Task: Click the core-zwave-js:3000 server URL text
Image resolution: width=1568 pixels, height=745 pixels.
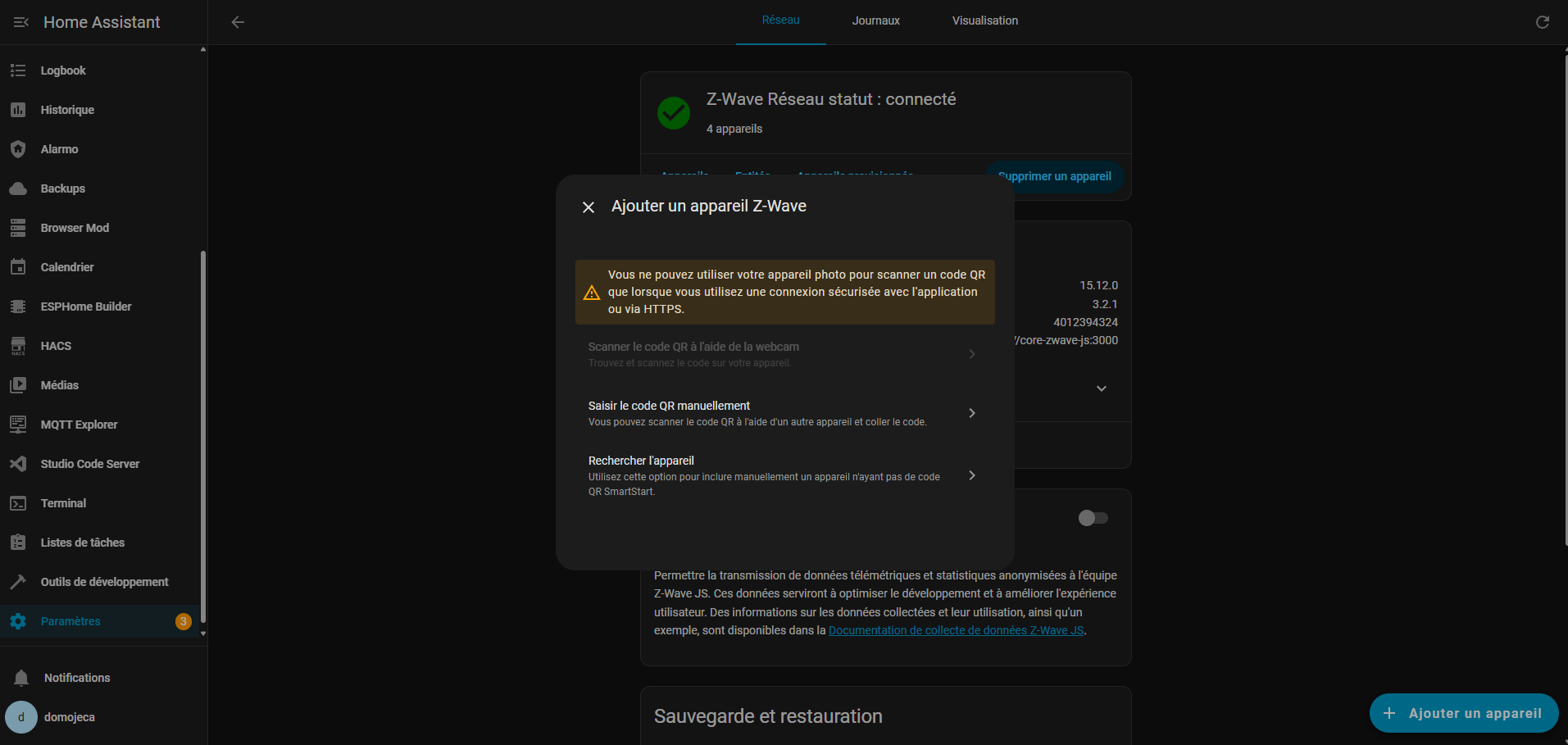Action: point(1066,340)
